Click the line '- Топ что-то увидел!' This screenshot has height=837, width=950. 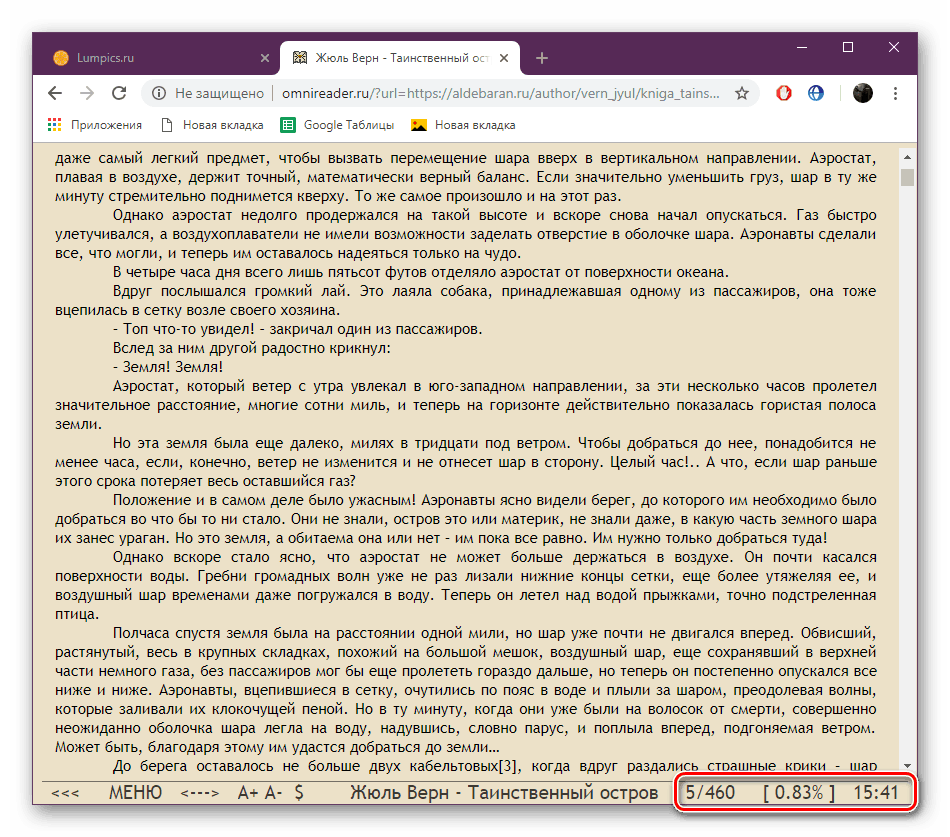184,330
